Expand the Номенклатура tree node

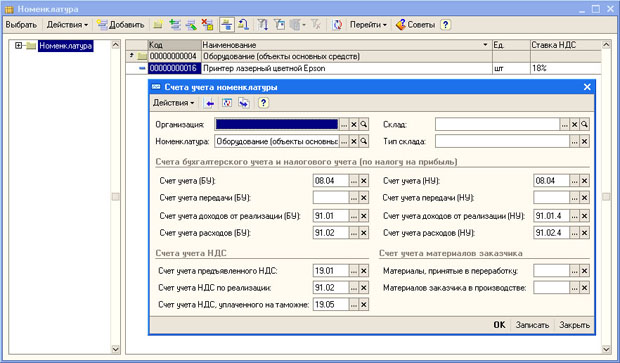pos(18,45)
